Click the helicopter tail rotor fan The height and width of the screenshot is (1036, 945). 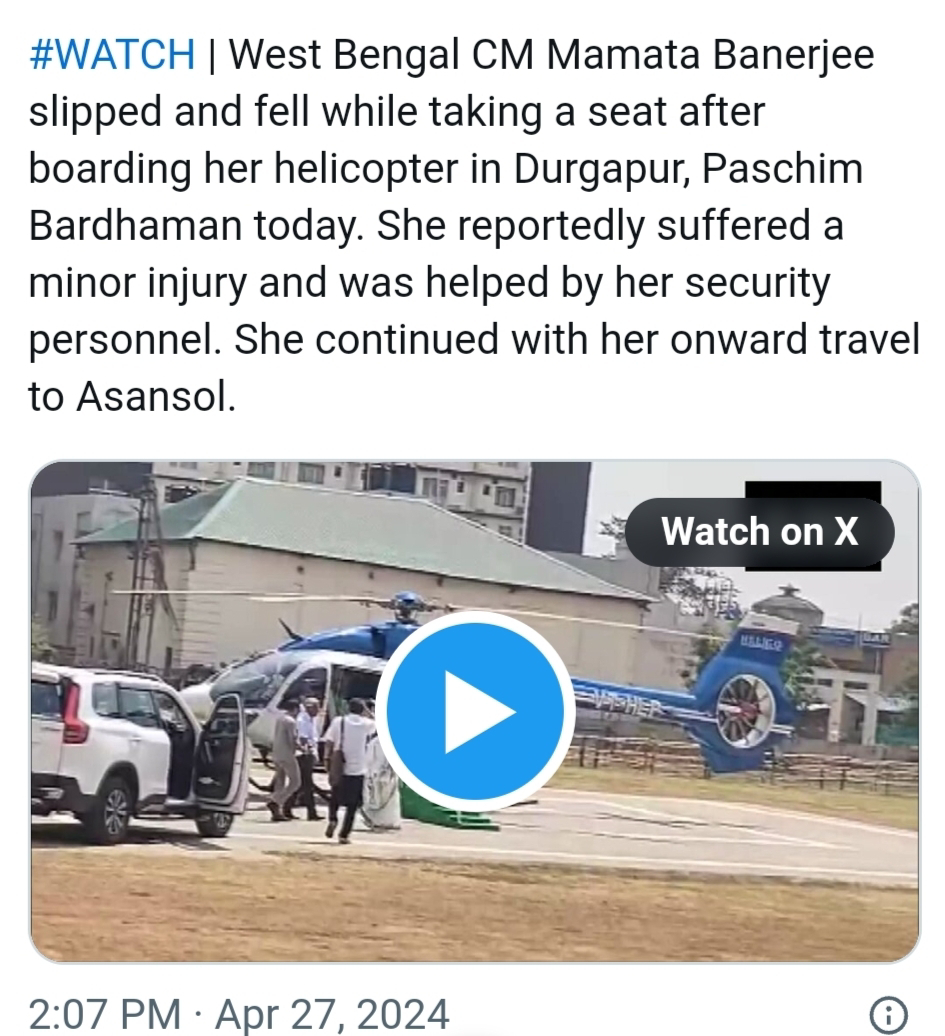click(x=745, y=712)
